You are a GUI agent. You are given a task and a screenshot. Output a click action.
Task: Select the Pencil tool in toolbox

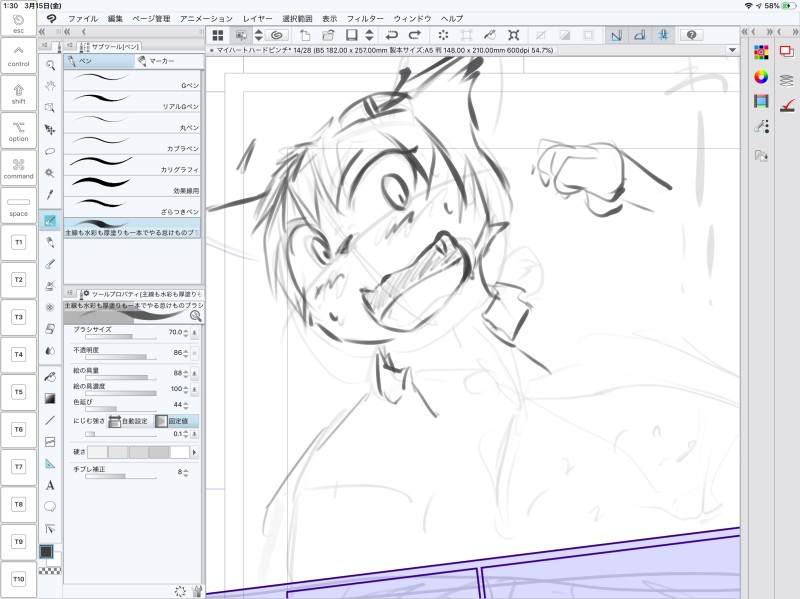pyautogui.click(x=50, y=242)
